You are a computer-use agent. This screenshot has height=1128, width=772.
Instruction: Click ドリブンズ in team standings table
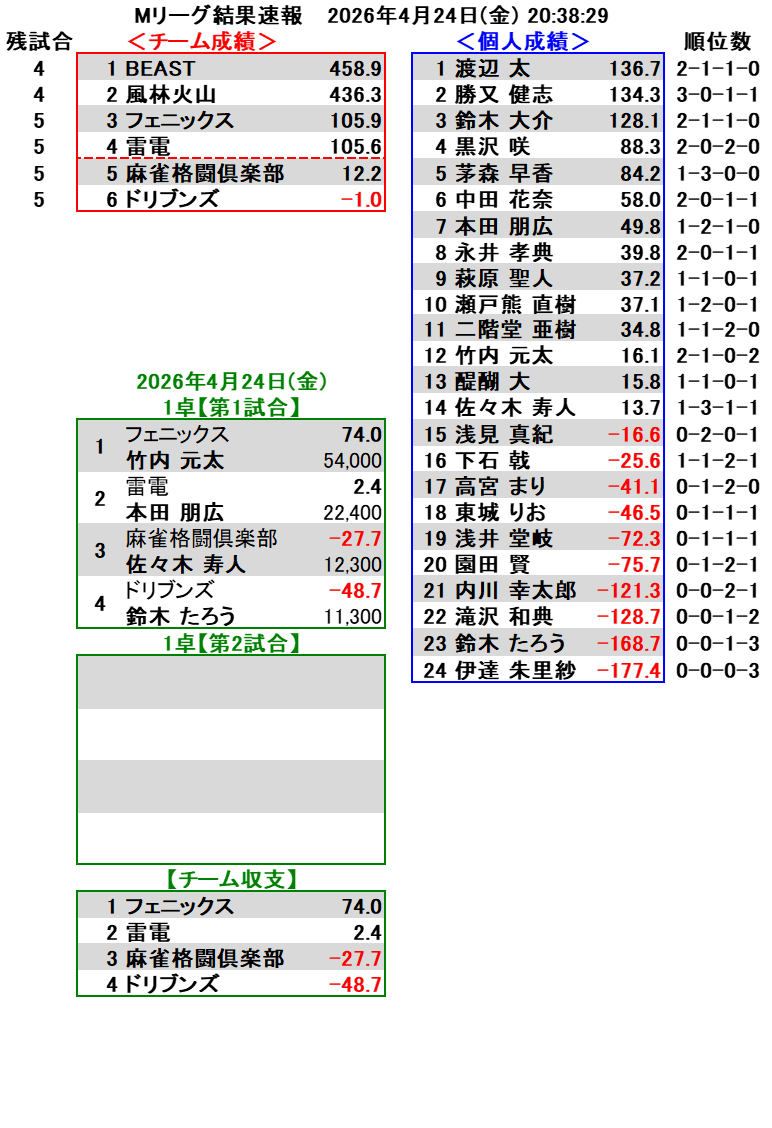click(x=171, y=199)
